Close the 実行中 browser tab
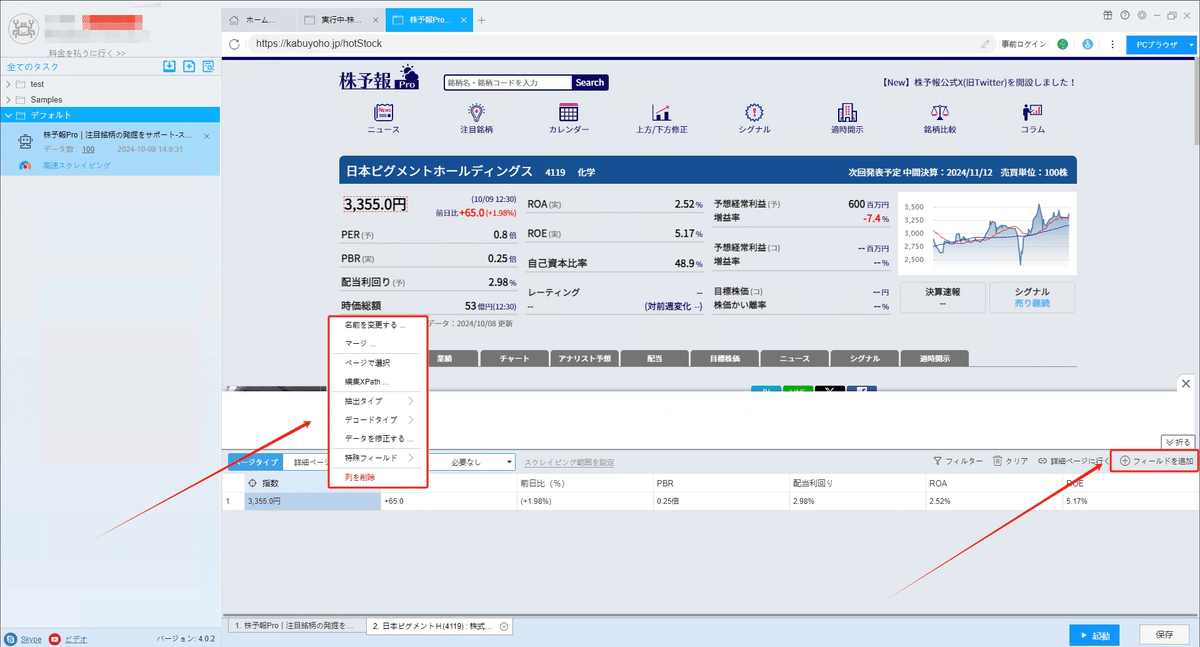1200x647 pixels. tap(375, 19)
